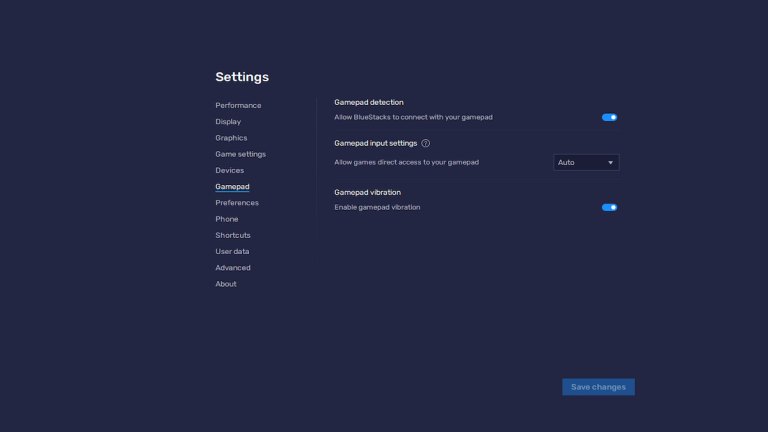
Task: Select the Gamepad sidebar item
Action: tap(232, 187)
